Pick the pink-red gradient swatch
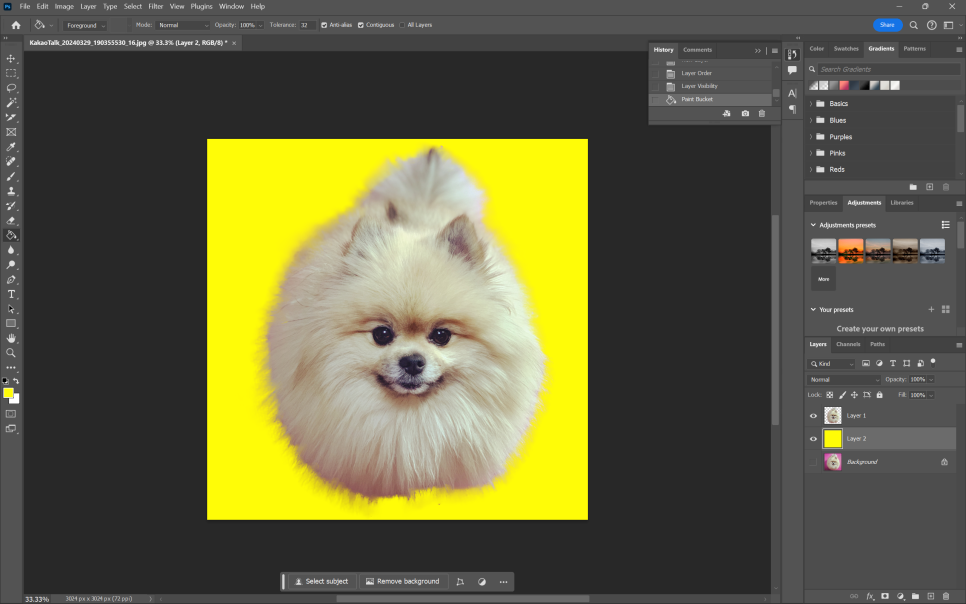This screenshot has height=604, width=966. click(844, 86)
